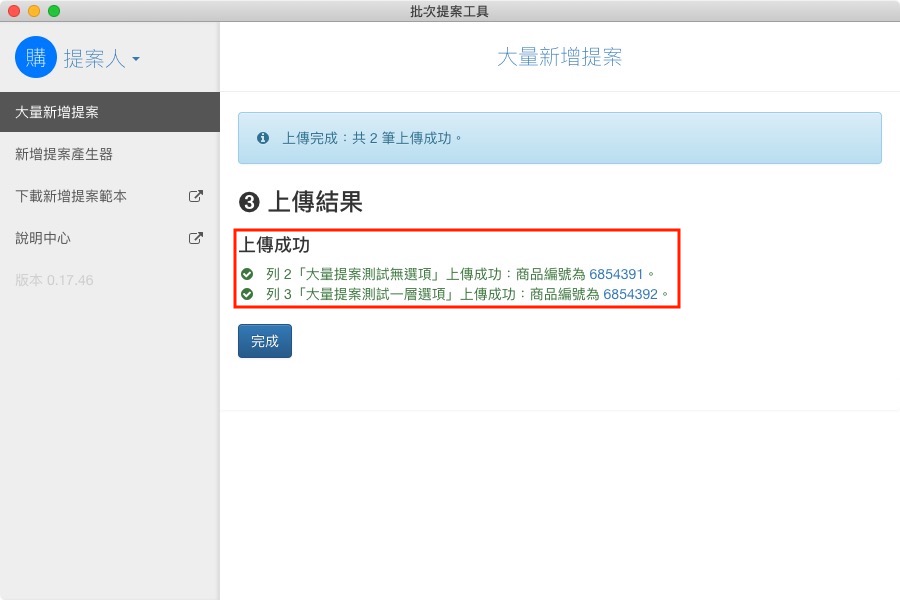Open 說明中心 sidebar item

tap(110, 238)
